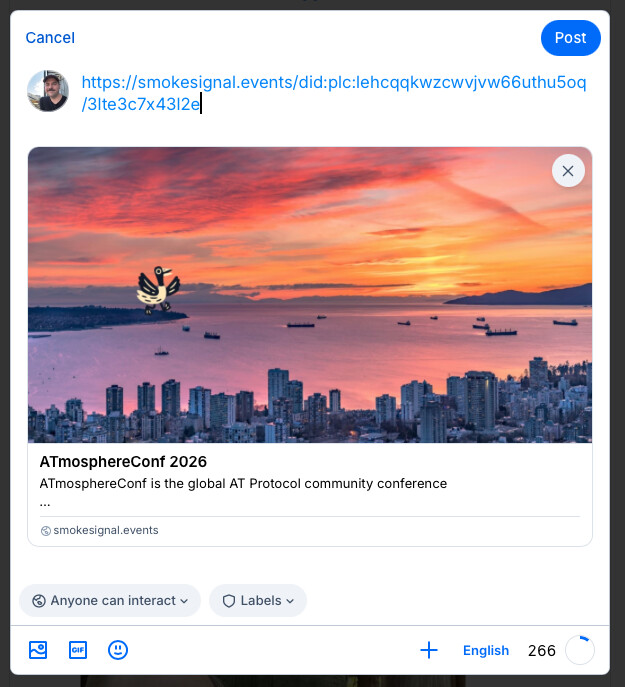Click the globe icon beside smokesignal.events

pos(46,531)
